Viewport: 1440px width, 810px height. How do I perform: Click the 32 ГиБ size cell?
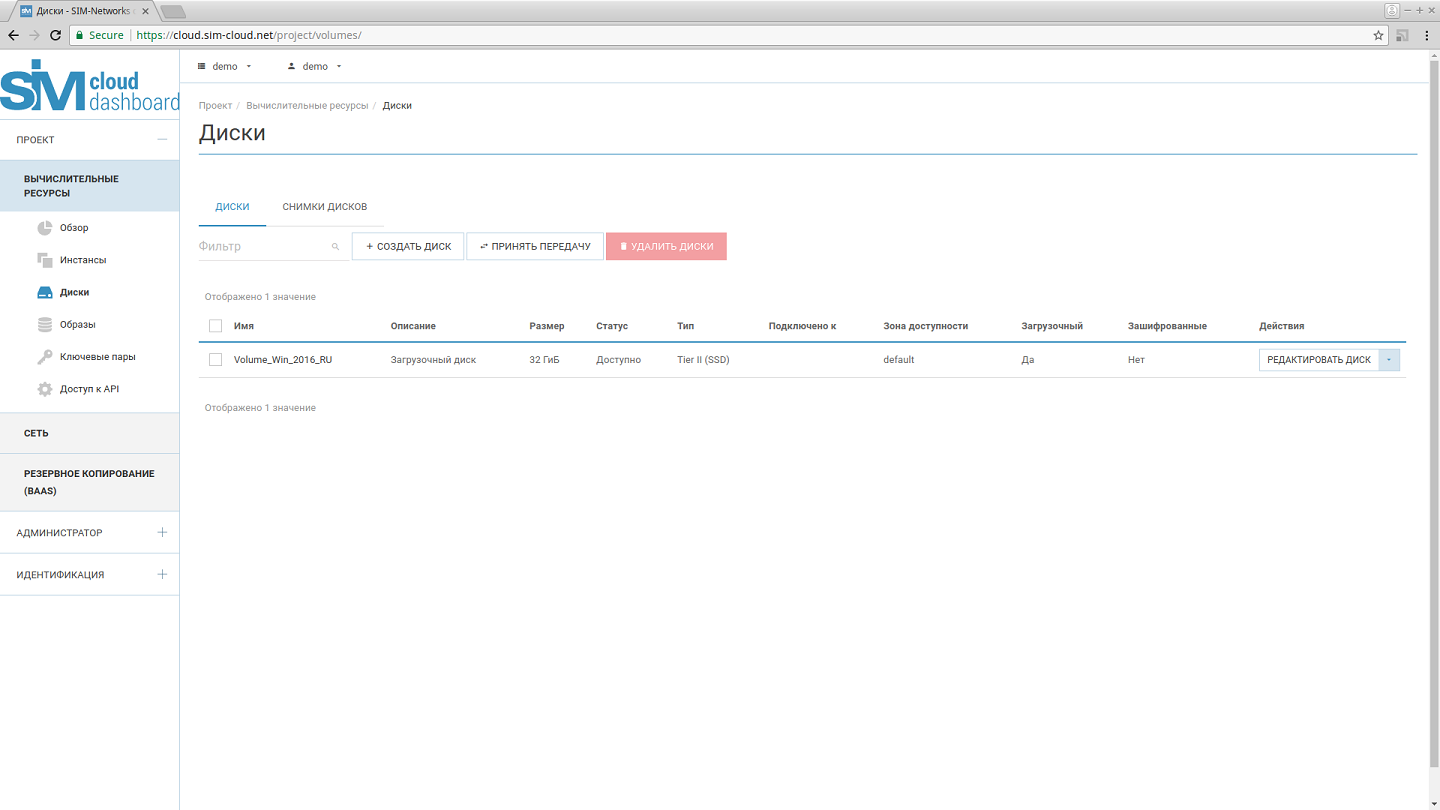[x=544, y=360]
